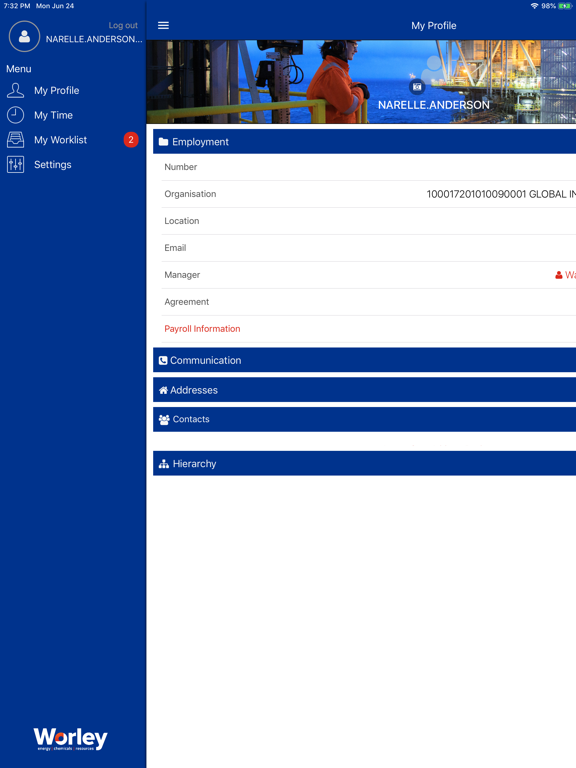Tap the NARELLE.ANDERSON name on banner
576x768 pixels.
(433, 105)
